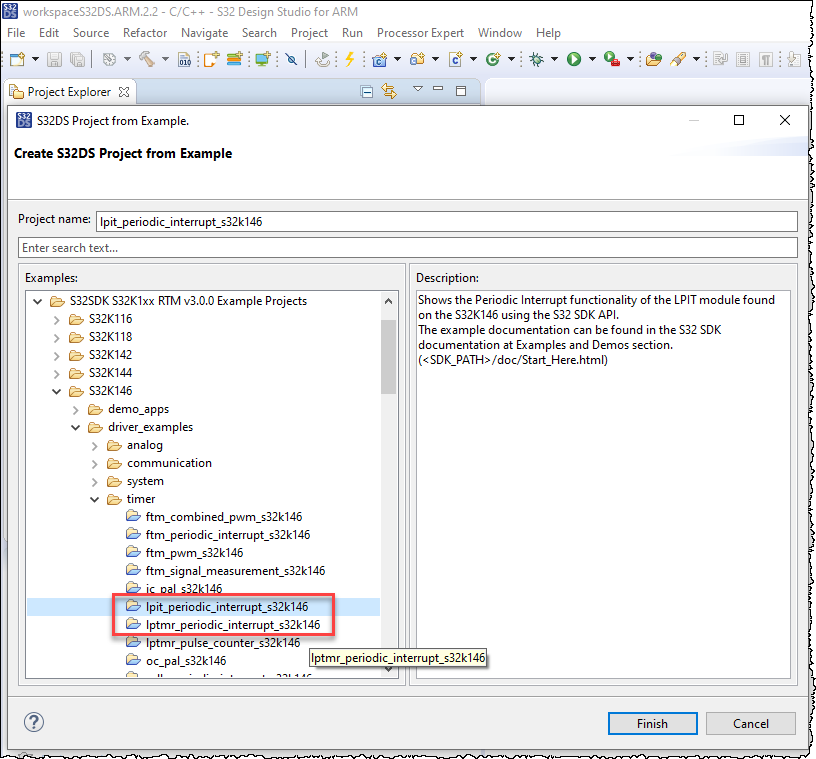The width and height of the screenshot is (816, 759).
Task: Click the build configuration gauge icon
Action: tap(109, 59)
